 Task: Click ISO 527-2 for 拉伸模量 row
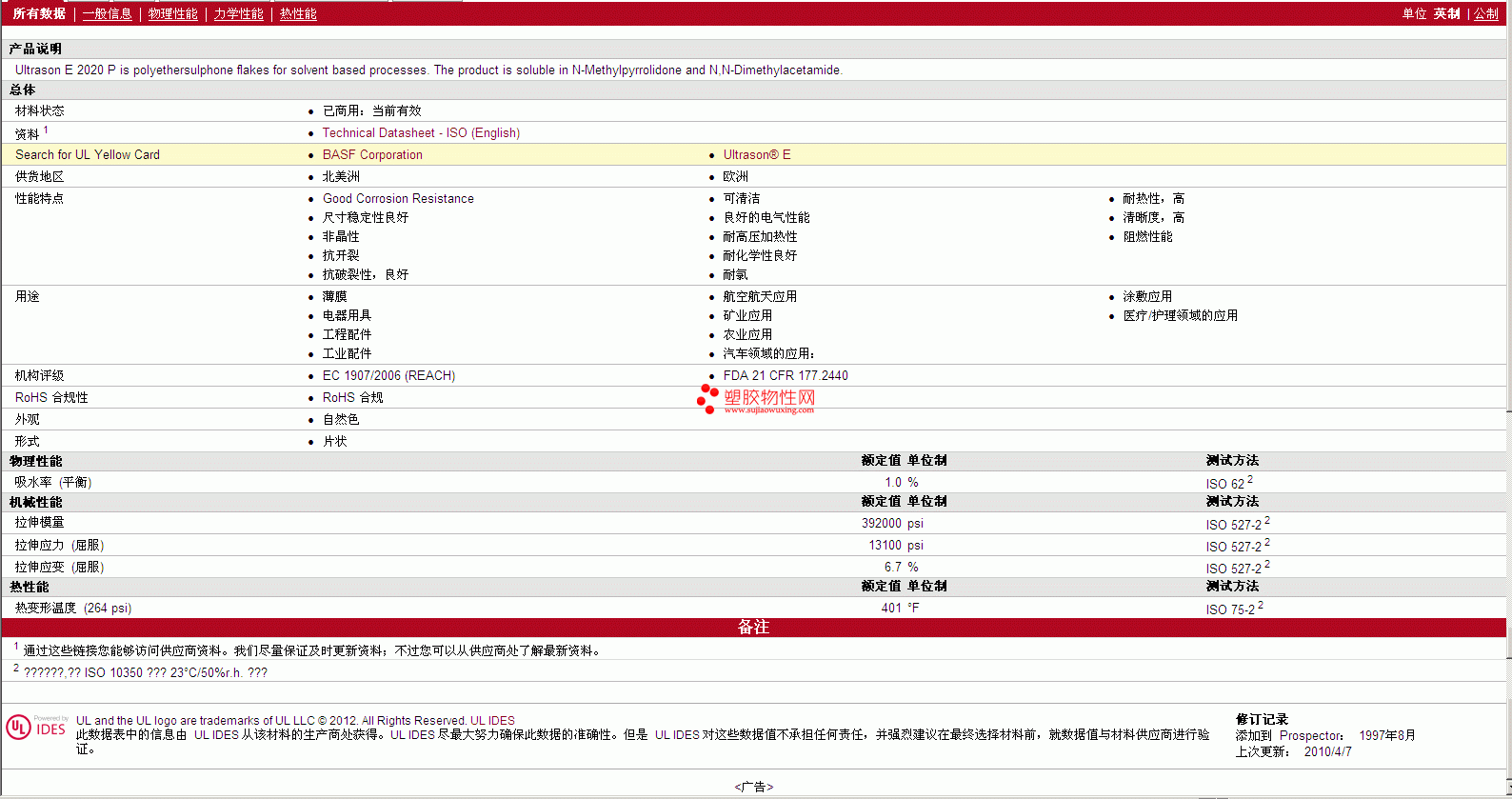(x=1234, y=524)
